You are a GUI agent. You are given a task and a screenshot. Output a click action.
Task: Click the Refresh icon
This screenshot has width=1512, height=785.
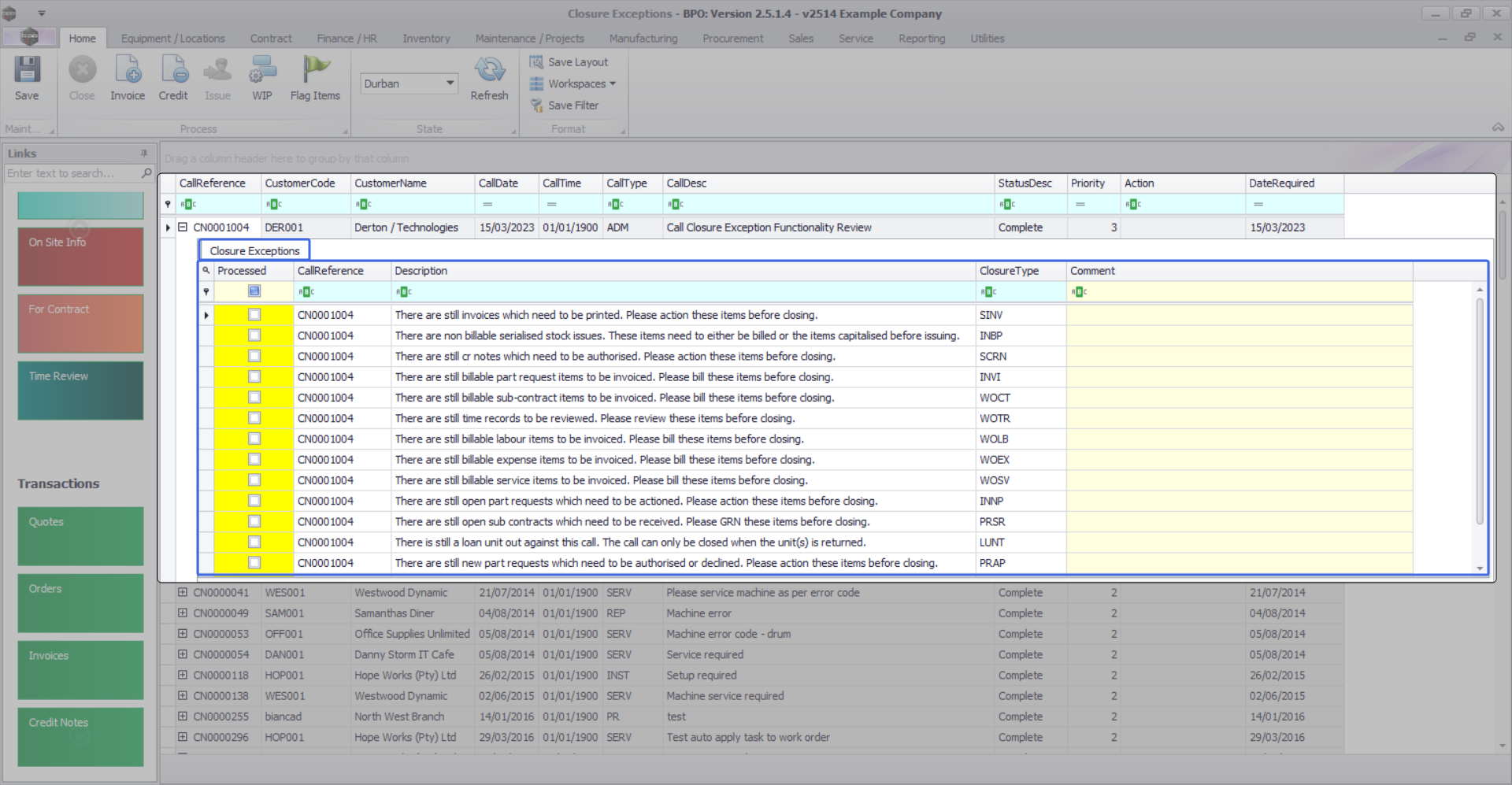click(x=489, y=77)
